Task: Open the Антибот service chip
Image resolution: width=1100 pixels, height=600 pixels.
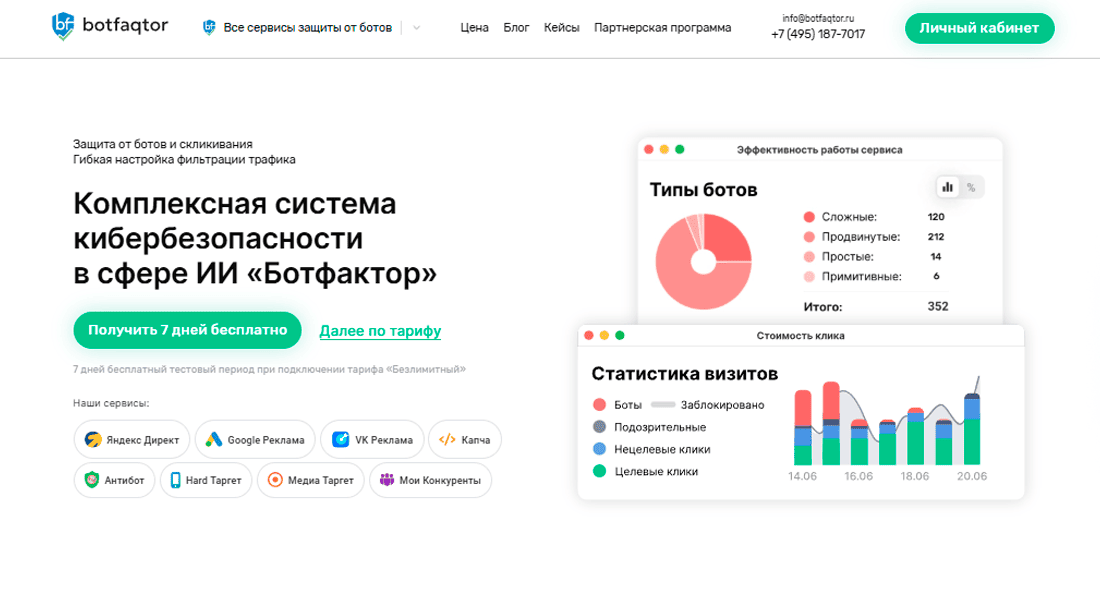Action: (x=114, y=481)
